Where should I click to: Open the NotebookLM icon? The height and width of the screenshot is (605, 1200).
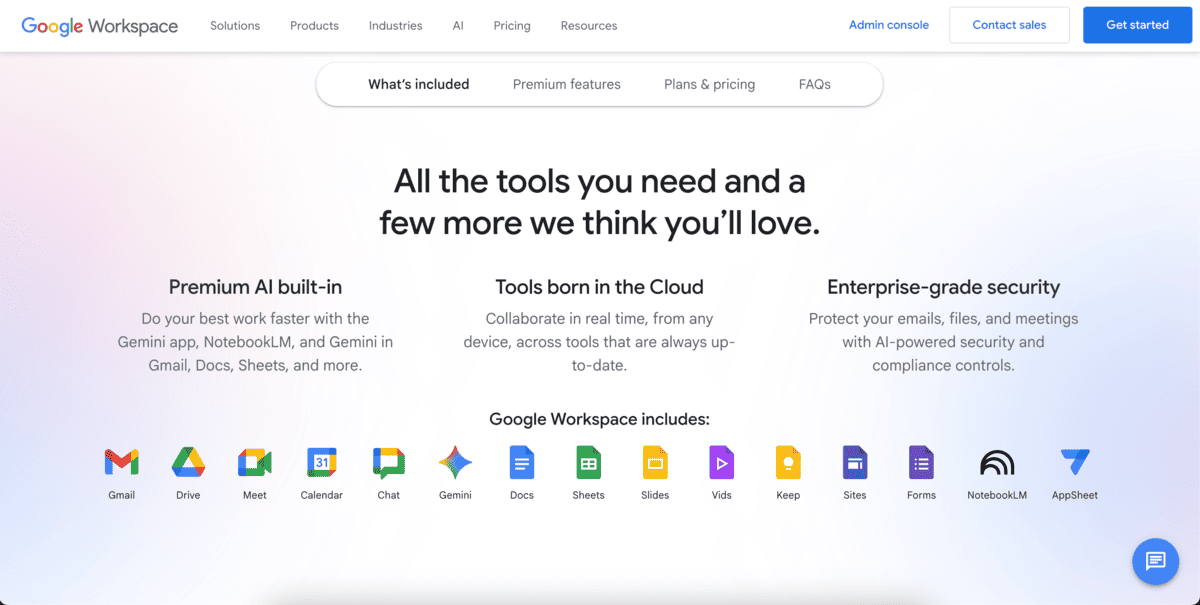click(x=996, y=462)
